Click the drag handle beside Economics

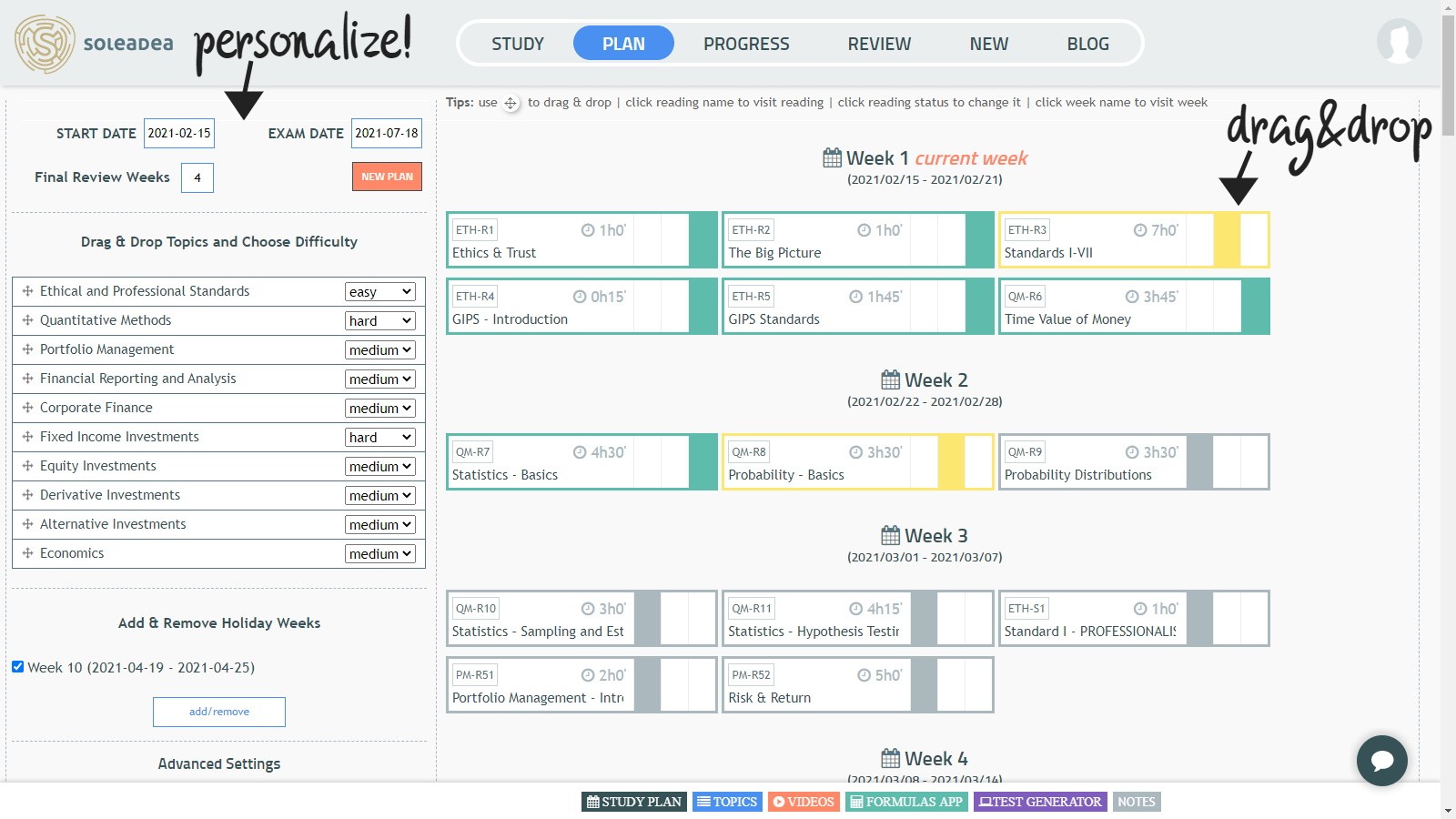tap(27, 553)
